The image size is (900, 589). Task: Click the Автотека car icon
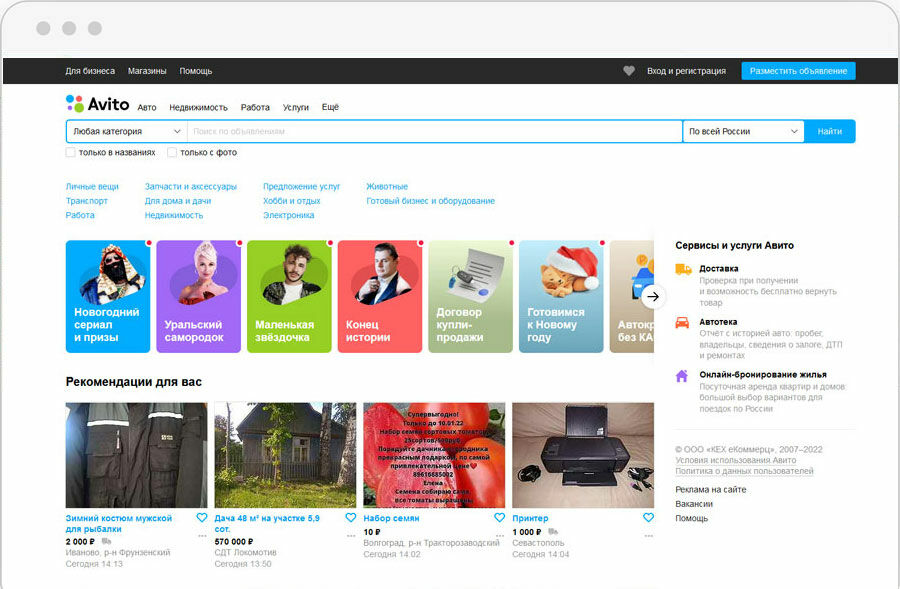682,323
